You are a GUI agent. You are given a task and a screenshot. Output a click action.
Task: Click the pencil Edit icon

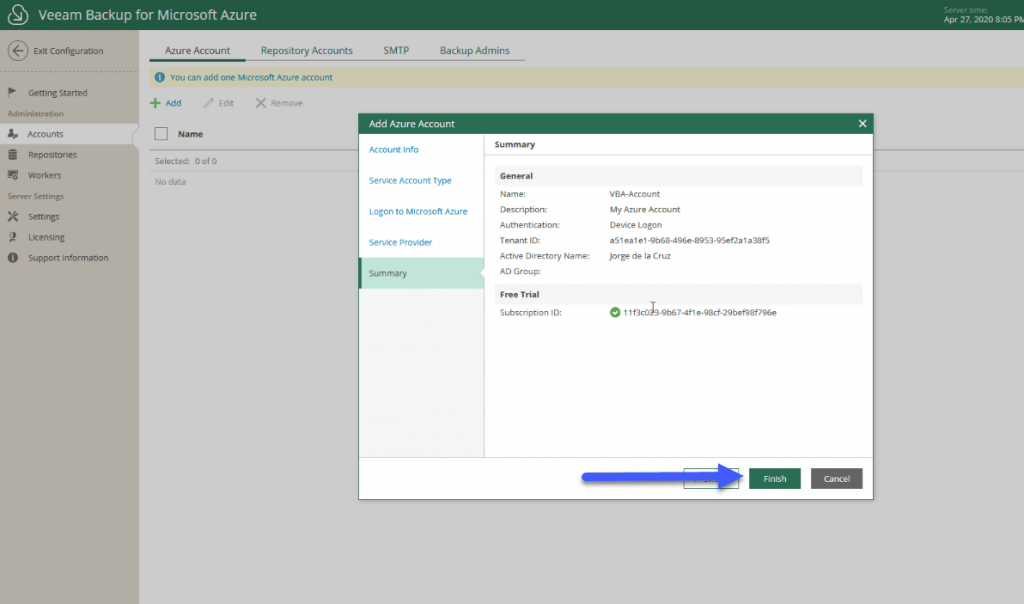tap(208, 103)
